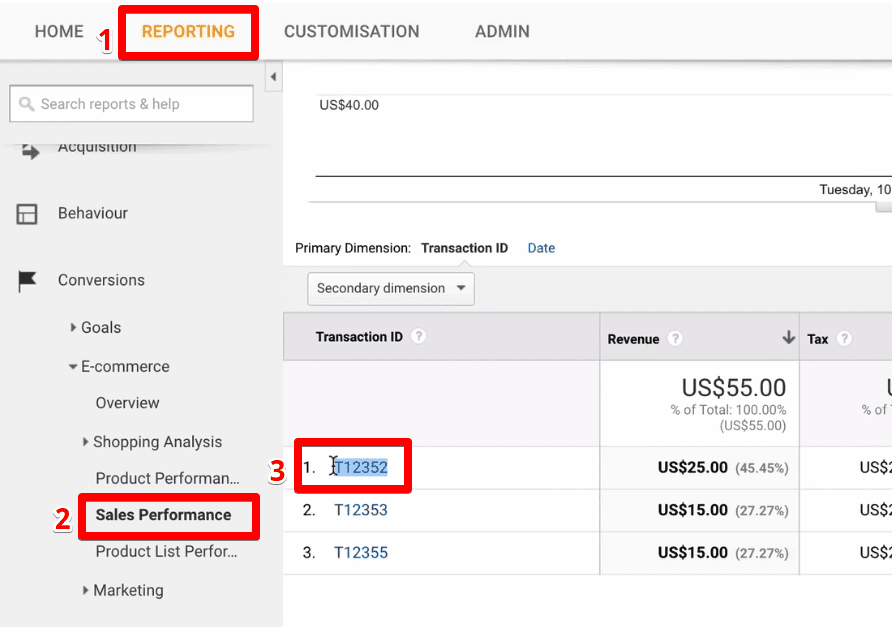The height and width of the screenshot is (627, 892).
Task: Collapse the E-commerce triangle
Action: [73, 367]
